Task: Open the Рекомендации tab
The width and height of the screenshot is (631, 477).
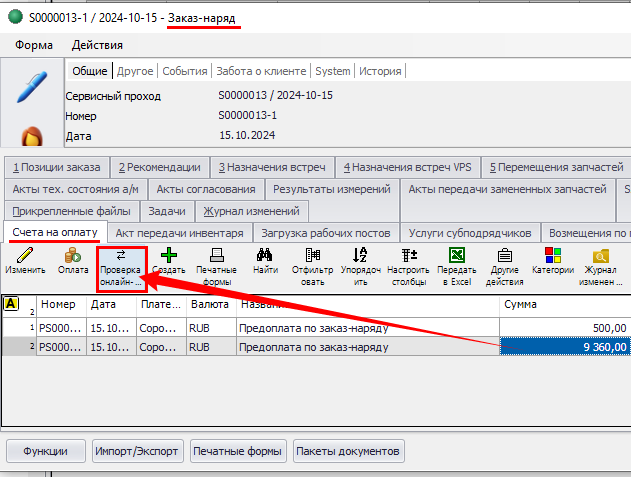Action: [159, 167]
